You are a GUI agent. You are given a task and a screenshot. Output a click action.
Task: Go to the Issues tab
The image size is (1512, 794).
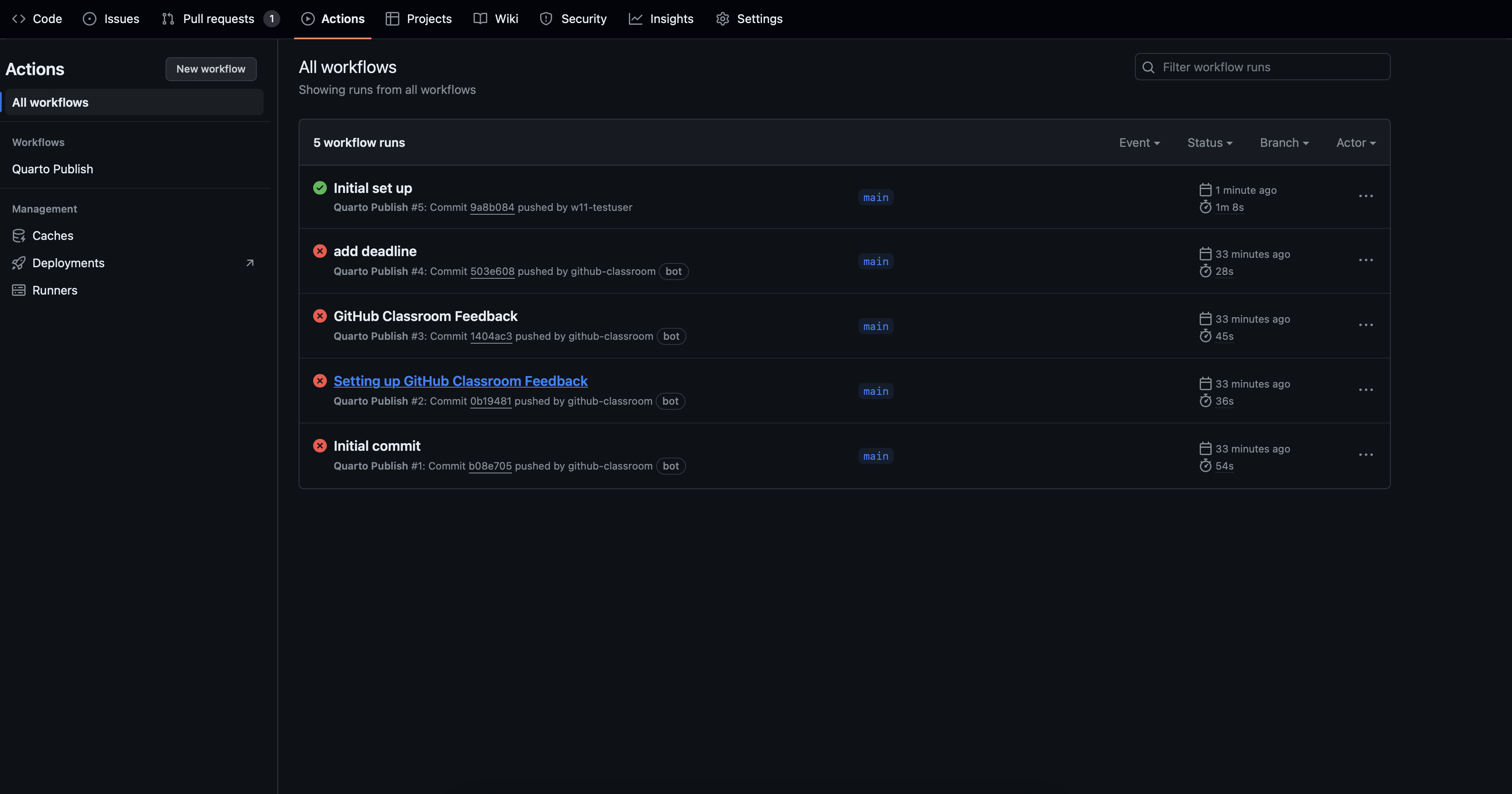pyautogui.click(x=111, y=19)
